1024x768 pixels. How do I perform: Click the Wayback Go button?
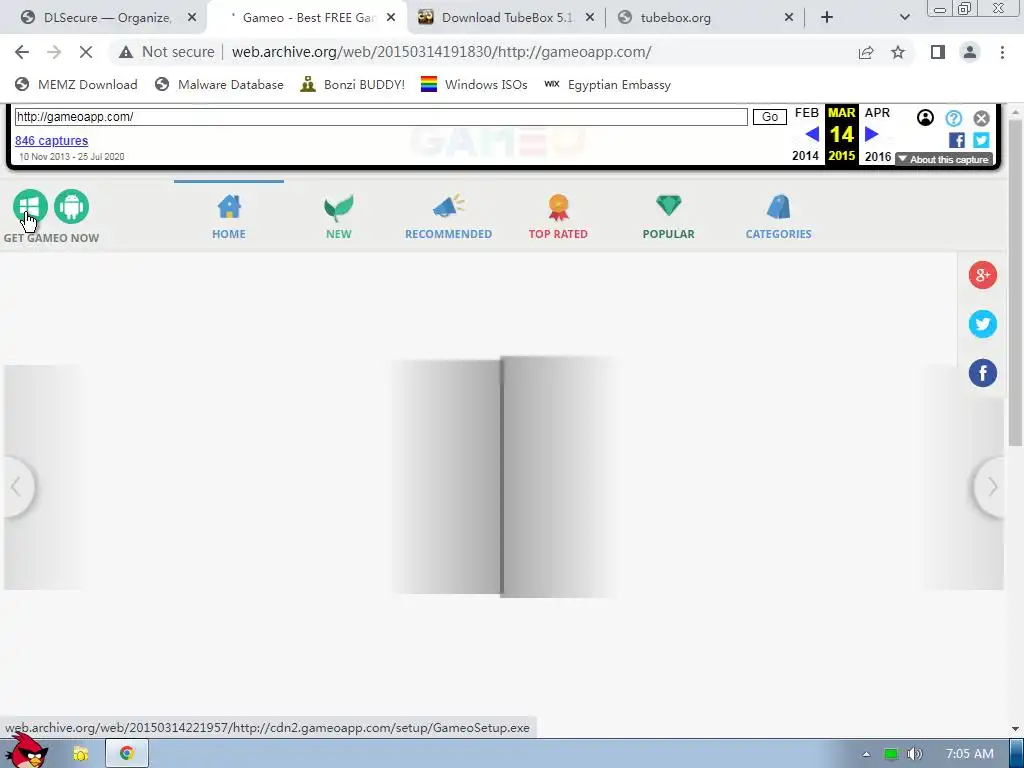click(x=769, y=117)
